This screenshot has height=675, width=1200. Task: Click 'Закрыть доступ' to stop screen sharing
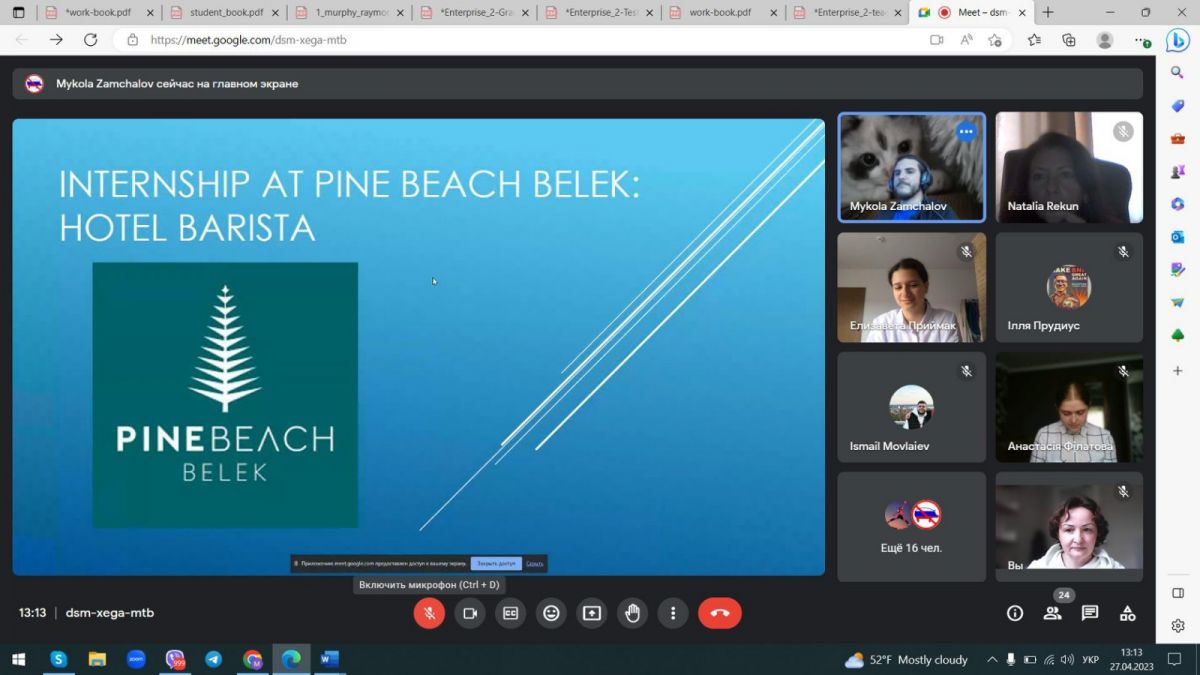pos(496,564)
